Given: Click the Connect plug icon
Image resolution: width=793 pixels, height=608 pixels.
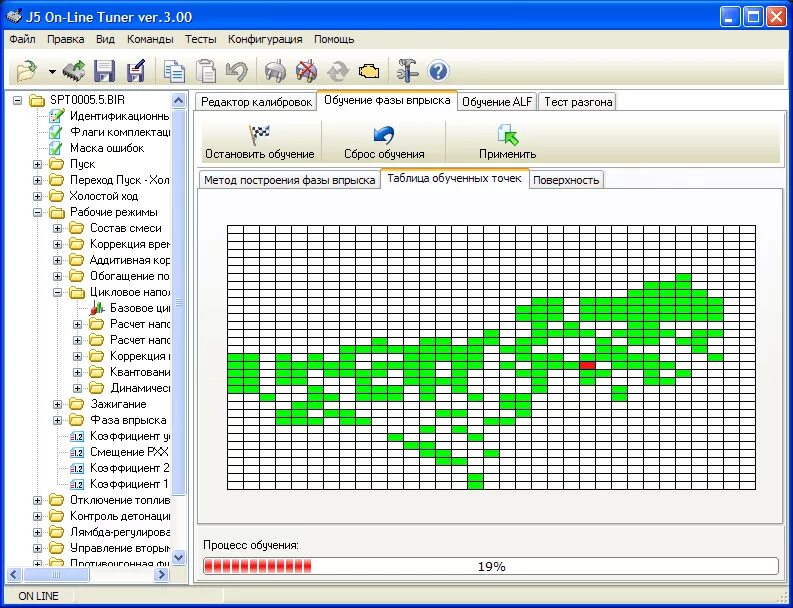Looking at the screenshot, I should tap(275, 71).
